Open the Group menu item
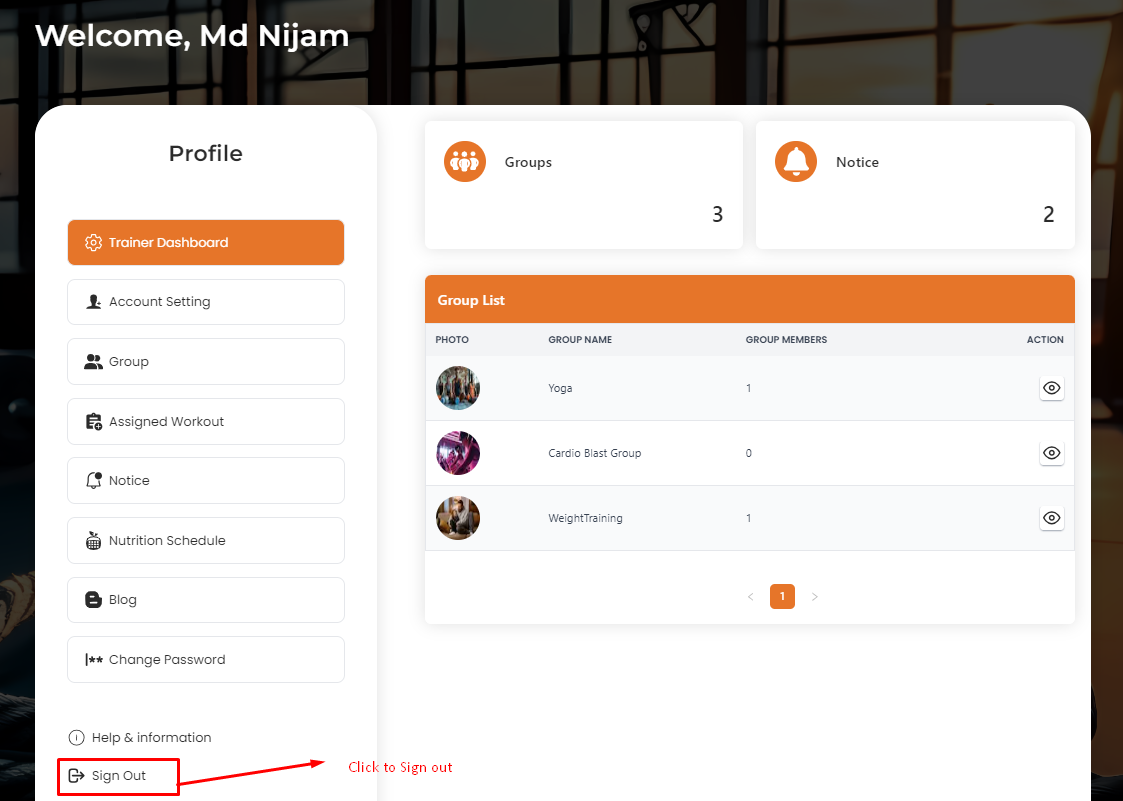This screenshot has width=1123, height=801. click(x=206, y=362)
